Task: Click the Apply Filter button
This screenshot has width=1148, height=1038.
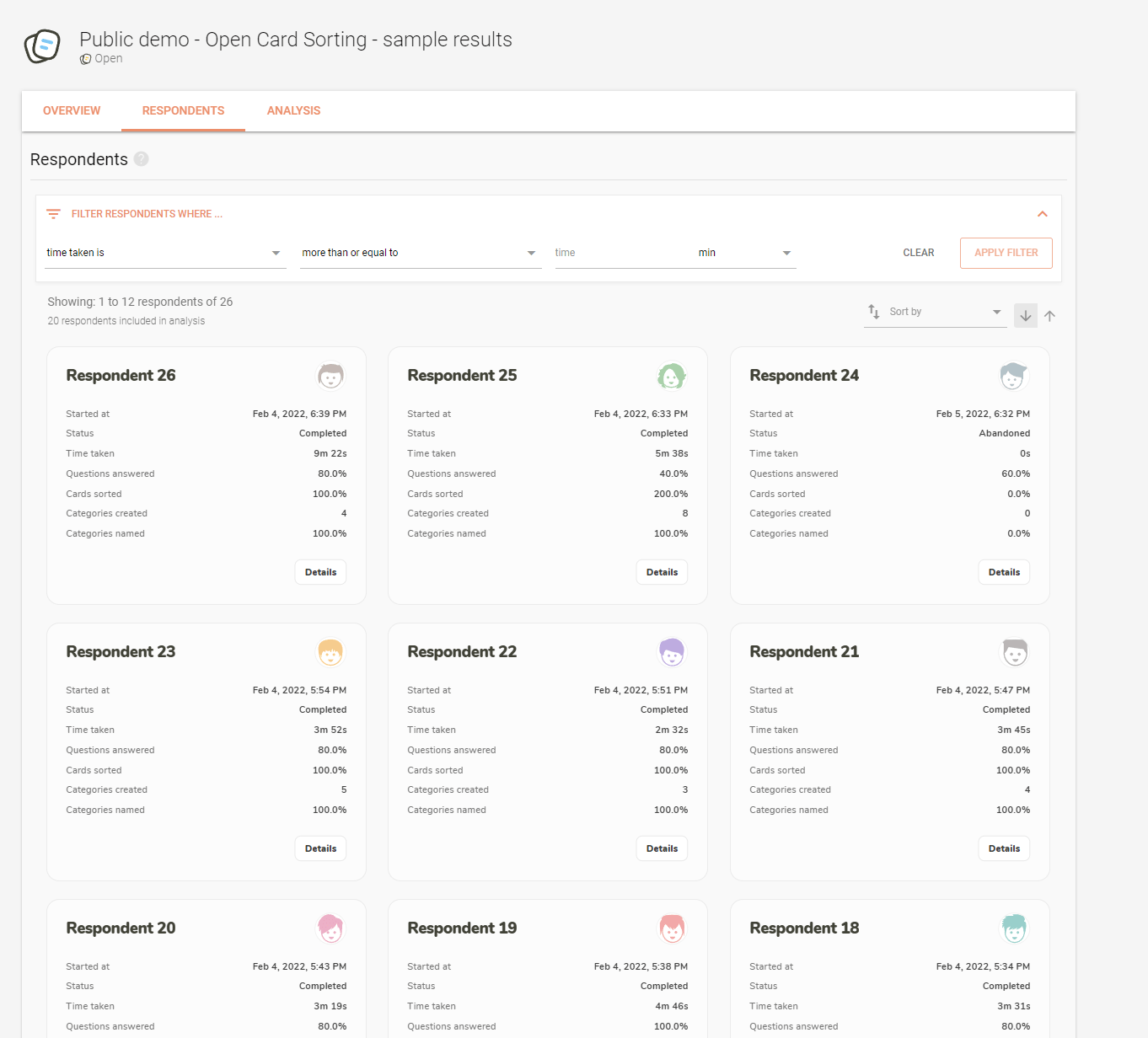Action: [x=1006, y=253]
